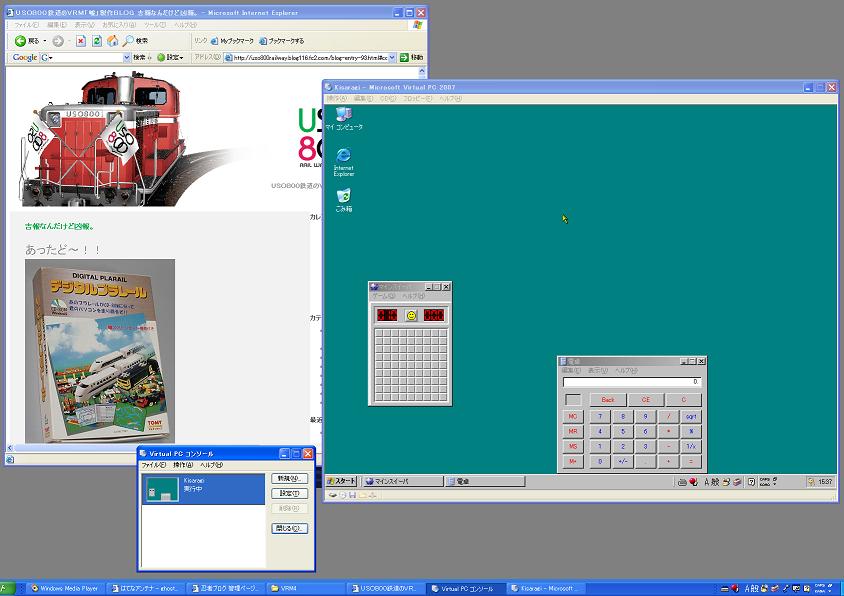Open the ファイル menu in Internet Explorer
This screenshot has height=596, width=844.
click(x=26, y=25)
